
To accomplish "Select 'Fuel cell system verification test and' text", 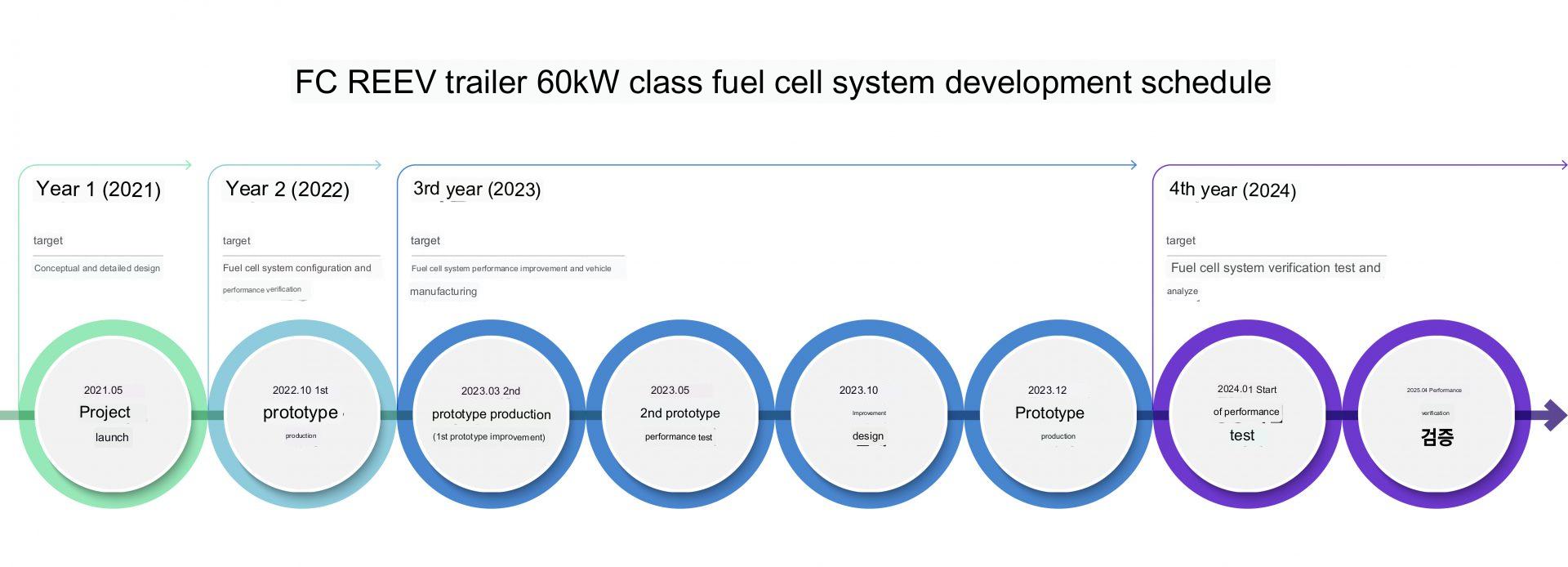I will tap(1275, 268).
